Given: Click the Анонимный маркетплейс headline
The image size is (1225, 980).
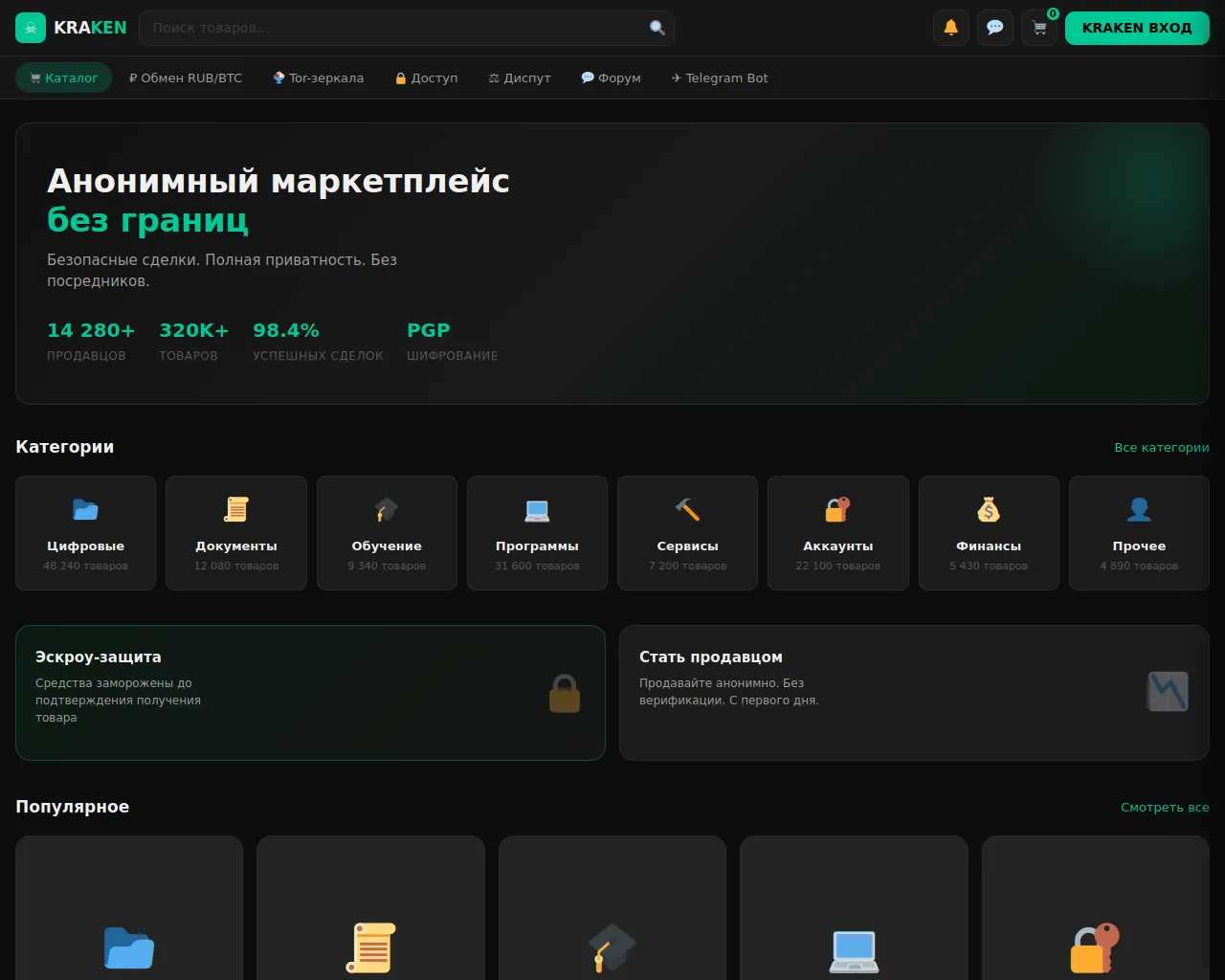Looking at the screenshot, I should (x=278, y=181).
